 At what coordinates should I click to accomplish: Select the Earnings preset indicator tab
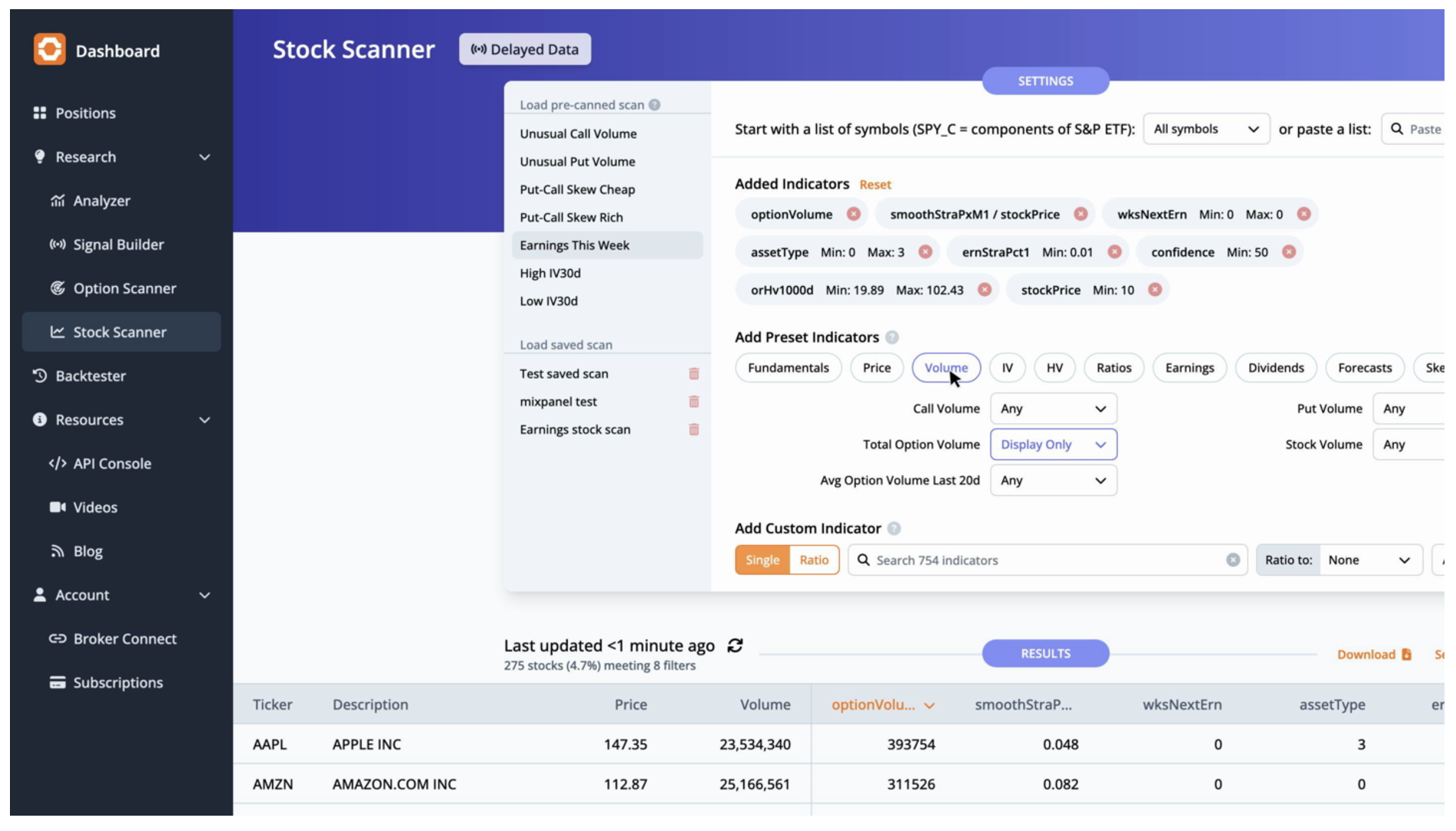click(x=1189, y=368)
